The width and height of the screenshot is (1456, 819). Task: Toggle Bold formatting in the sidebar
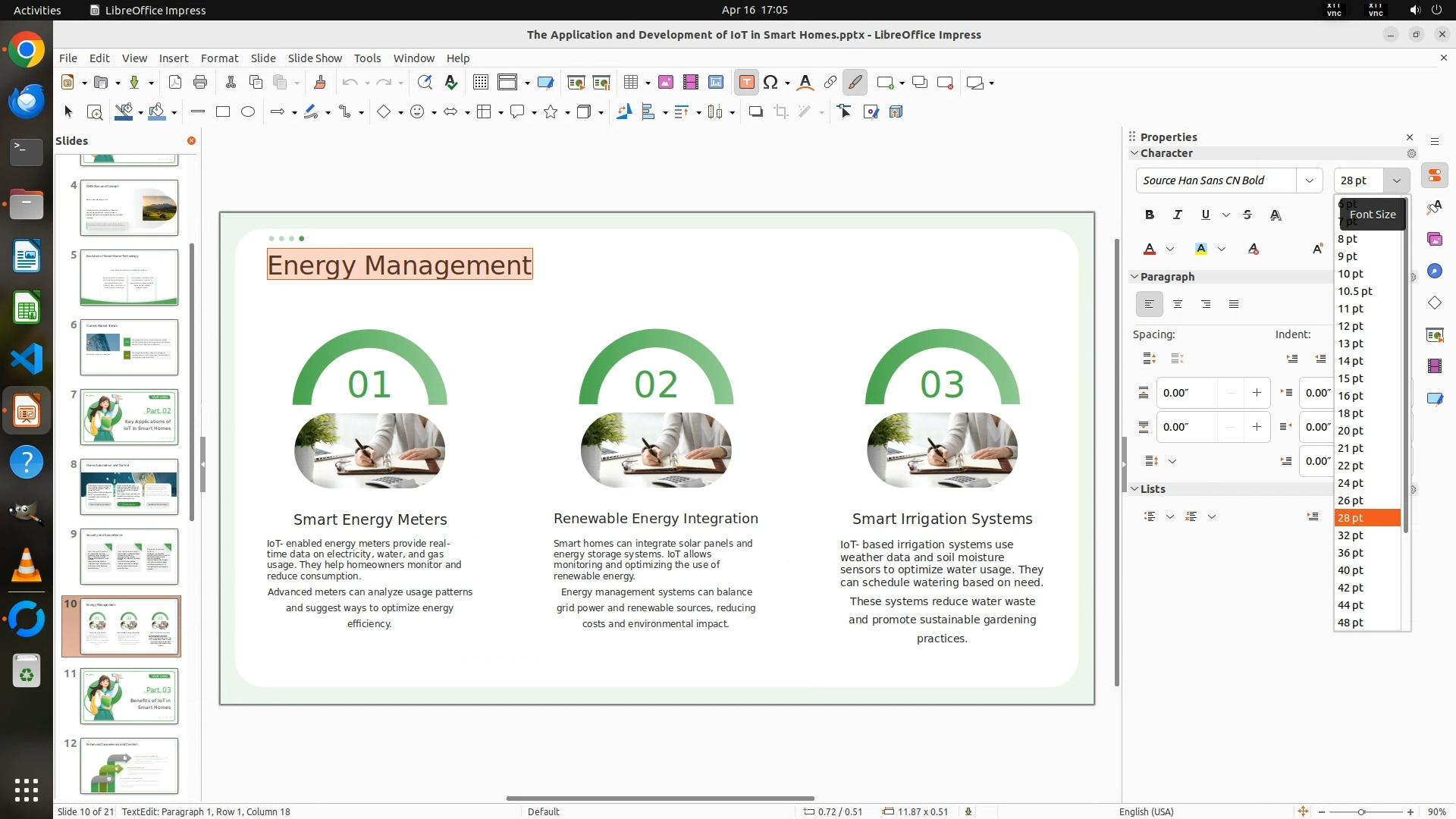click(1150, 215)
